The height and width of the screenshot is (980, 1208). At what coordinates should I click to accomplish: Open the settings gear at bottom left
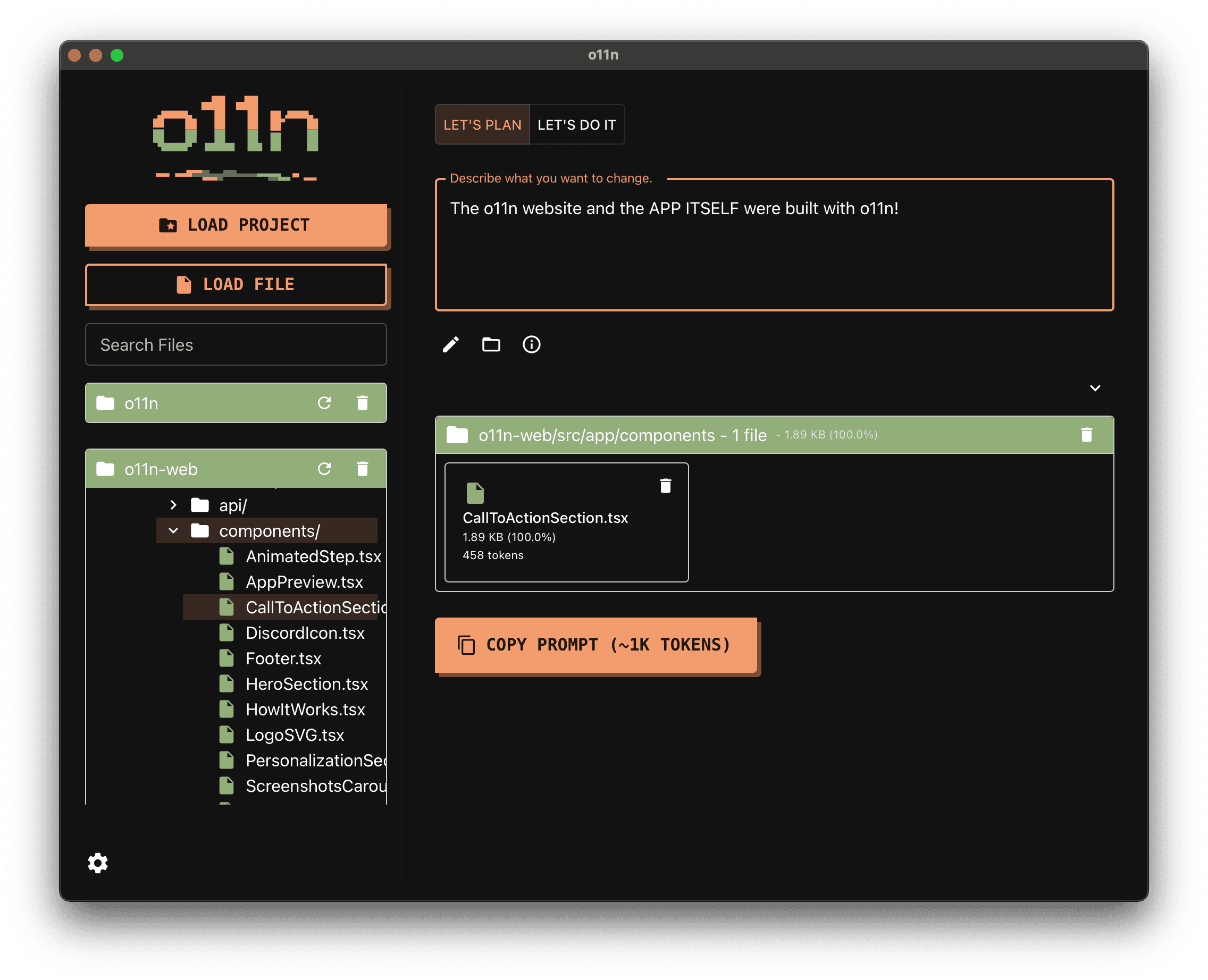(97, 863)
